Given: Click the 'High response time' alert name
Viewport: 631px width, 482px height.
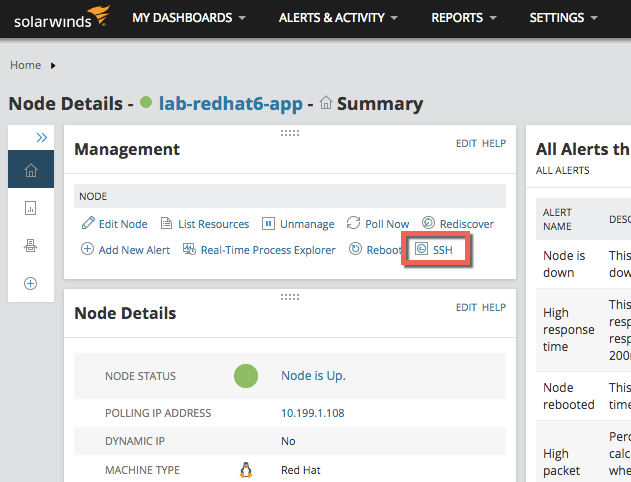Looking at the screenshot, I should pos(569,330).
